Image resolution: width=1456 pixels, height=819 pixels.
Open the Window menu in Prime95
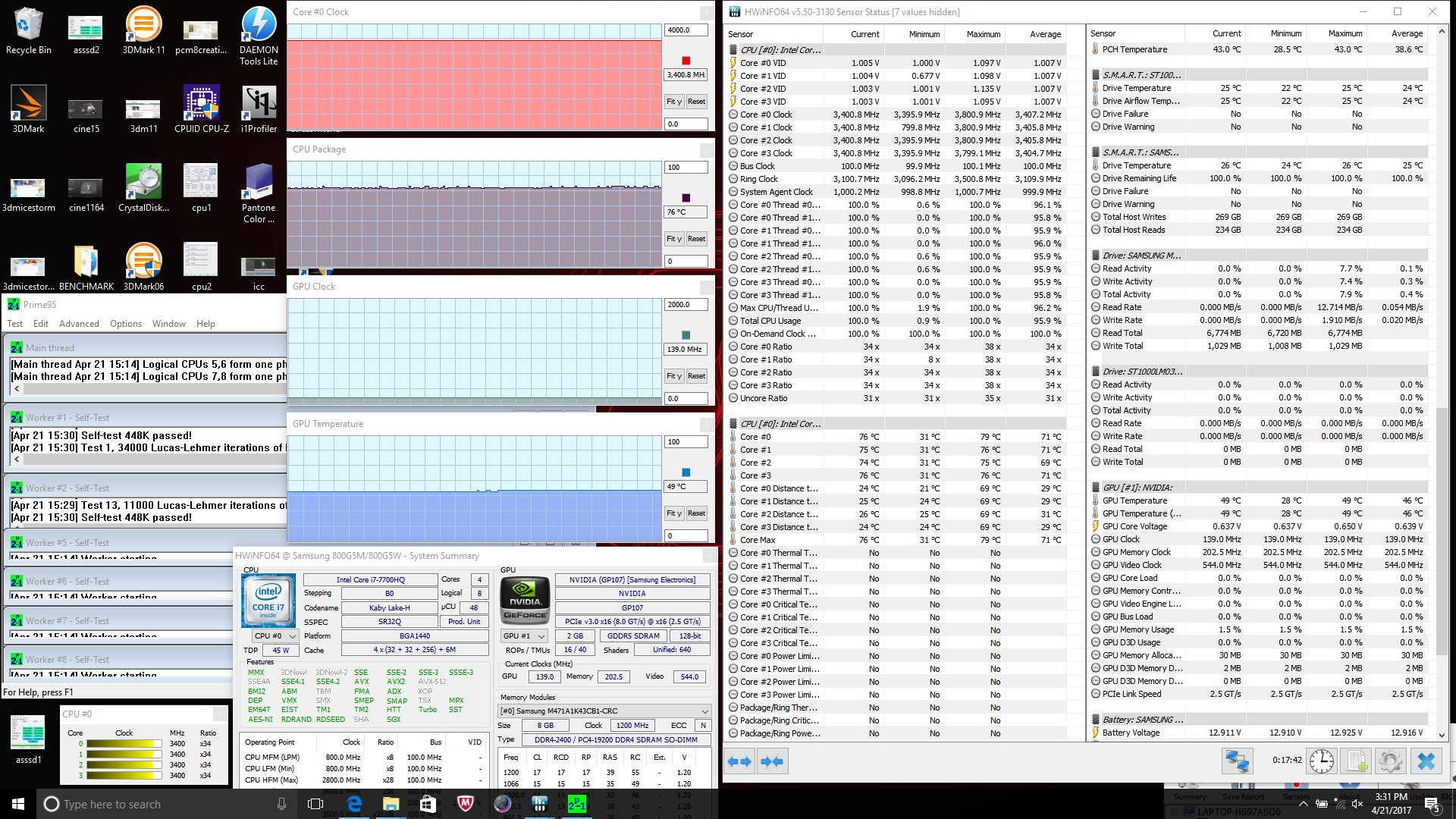tap(169, 324)
